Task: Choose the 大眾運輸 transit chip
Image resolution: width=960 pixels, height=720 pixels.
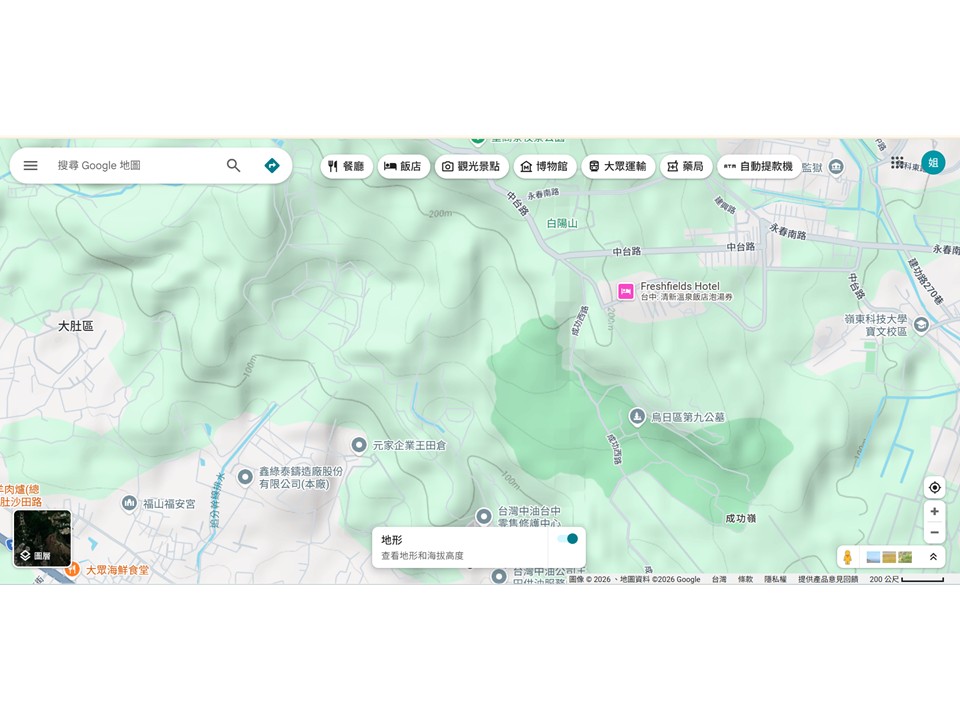Action: [x=618, y=166]
